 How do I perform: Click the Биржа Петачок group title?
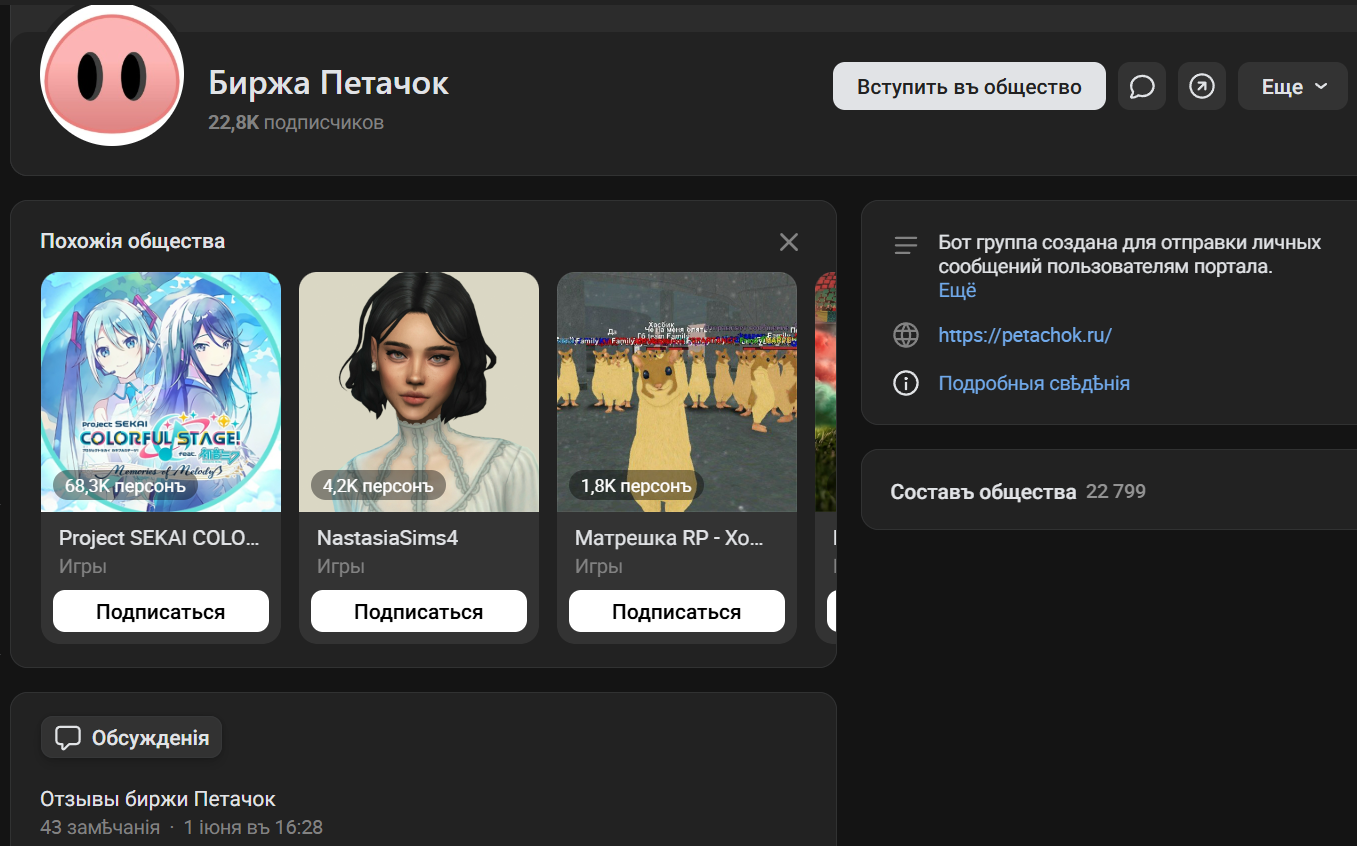pyautogui.click(x=328, y=83)
